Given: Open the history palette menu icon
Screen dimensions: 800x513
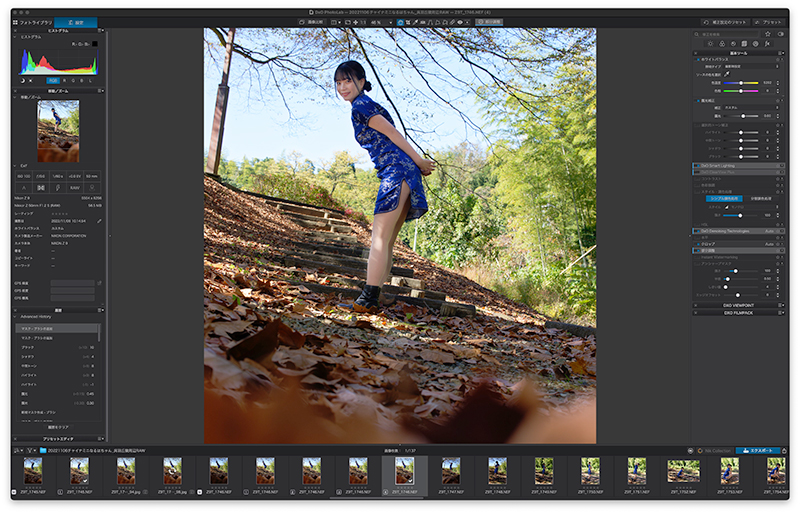Looking at the screenshot, I should [x=101, y=310].
